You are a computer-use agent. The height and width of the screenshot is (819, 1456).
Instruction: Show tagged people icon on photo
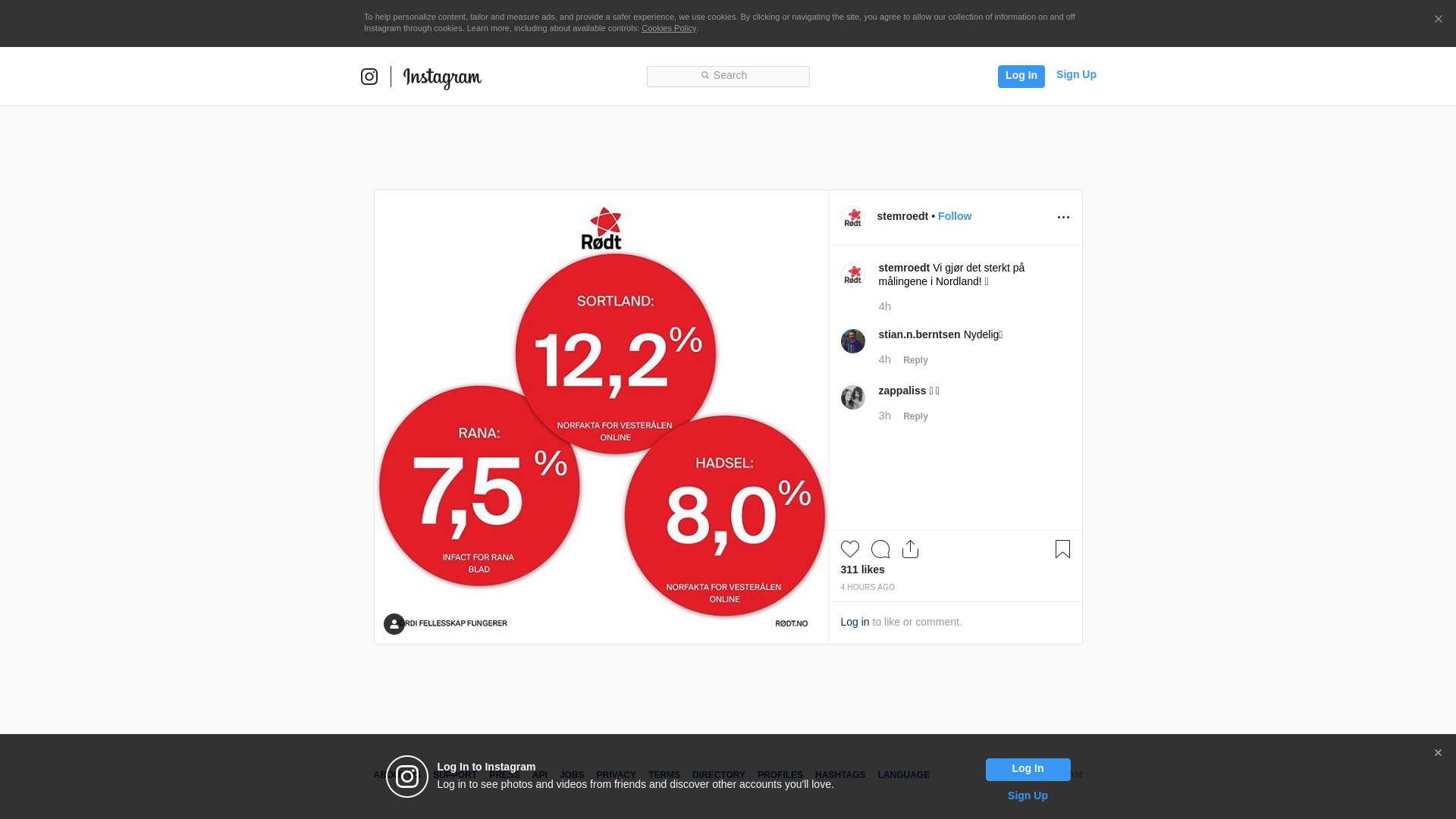394,624
